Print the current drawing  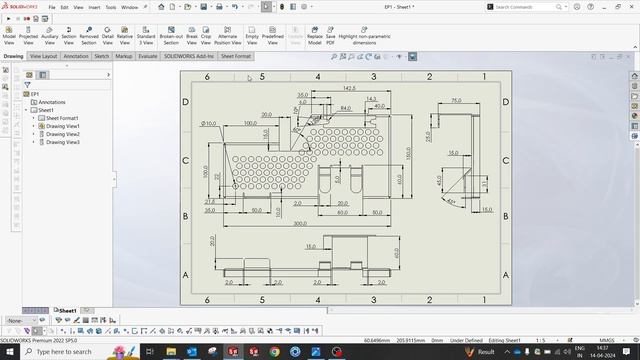click(x=219, y=7)
